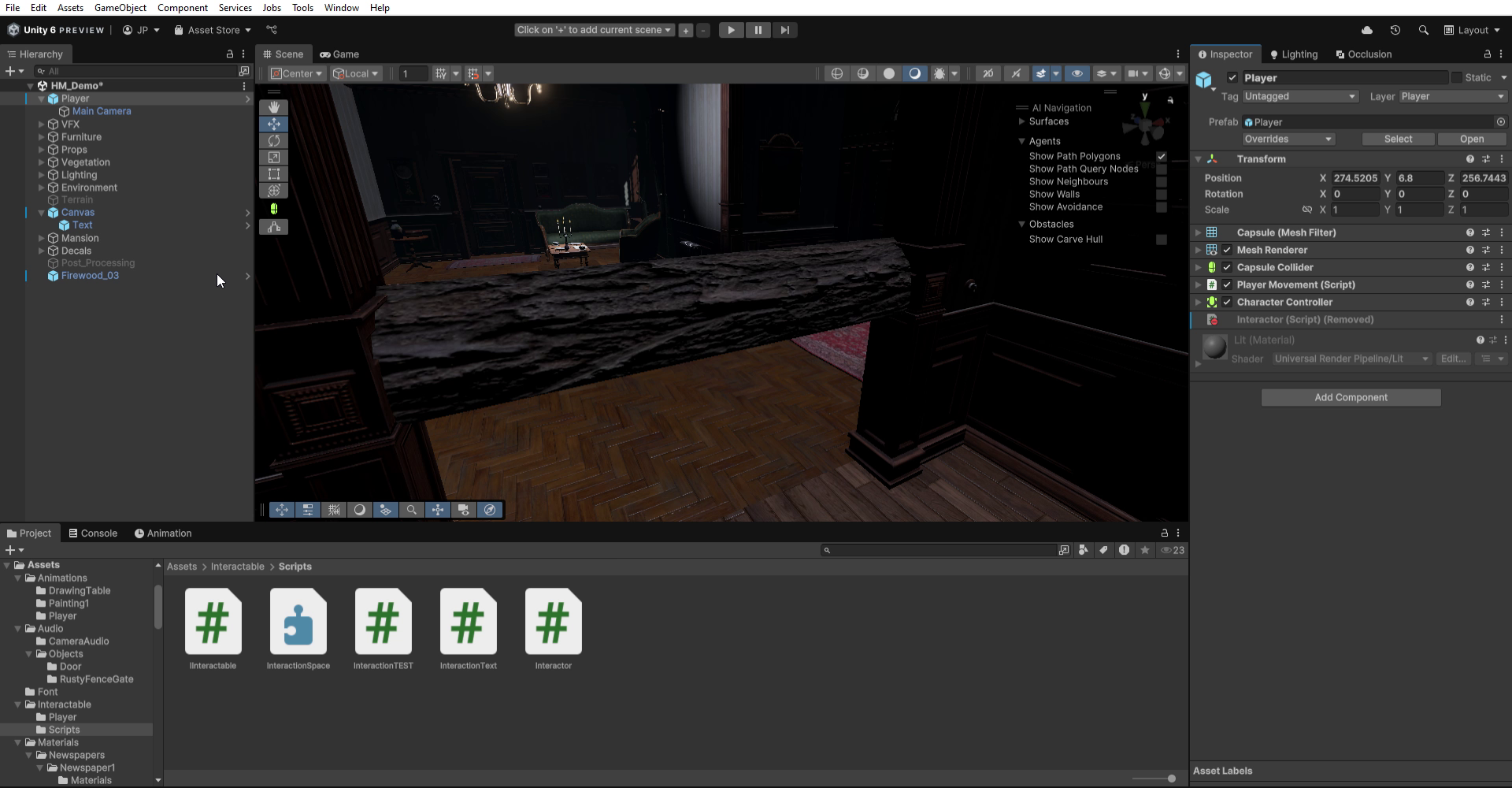This screenshot has width=1512, height=788.
Task: Click the prefab Open button
Action: (1471, 139)
